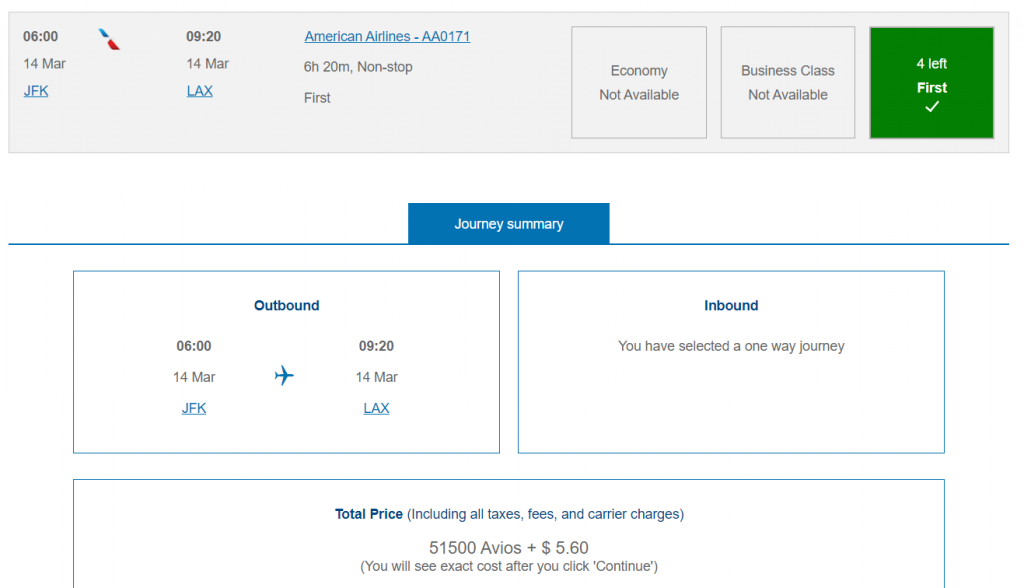Click the 09:20 arrival time in flight row
Viewport: 1024px width, 588px height.
click(x=203, y=36)
